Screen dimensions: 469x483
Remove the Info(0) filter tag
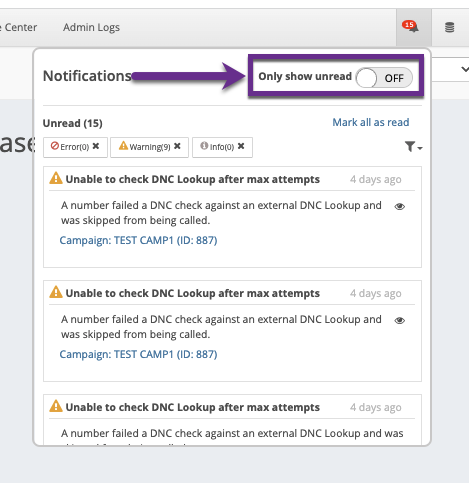[241, 146]
